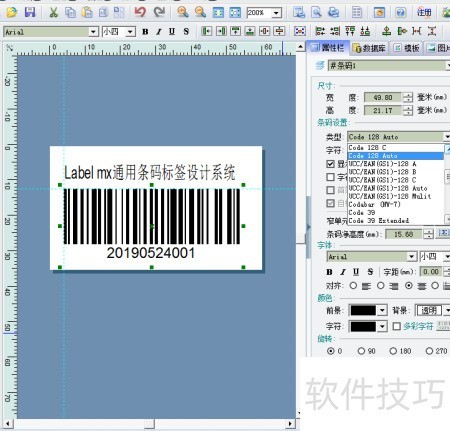Screen dimensions: 450x431
Task: Click the width 49.80 input field
Action: point(383,98)
